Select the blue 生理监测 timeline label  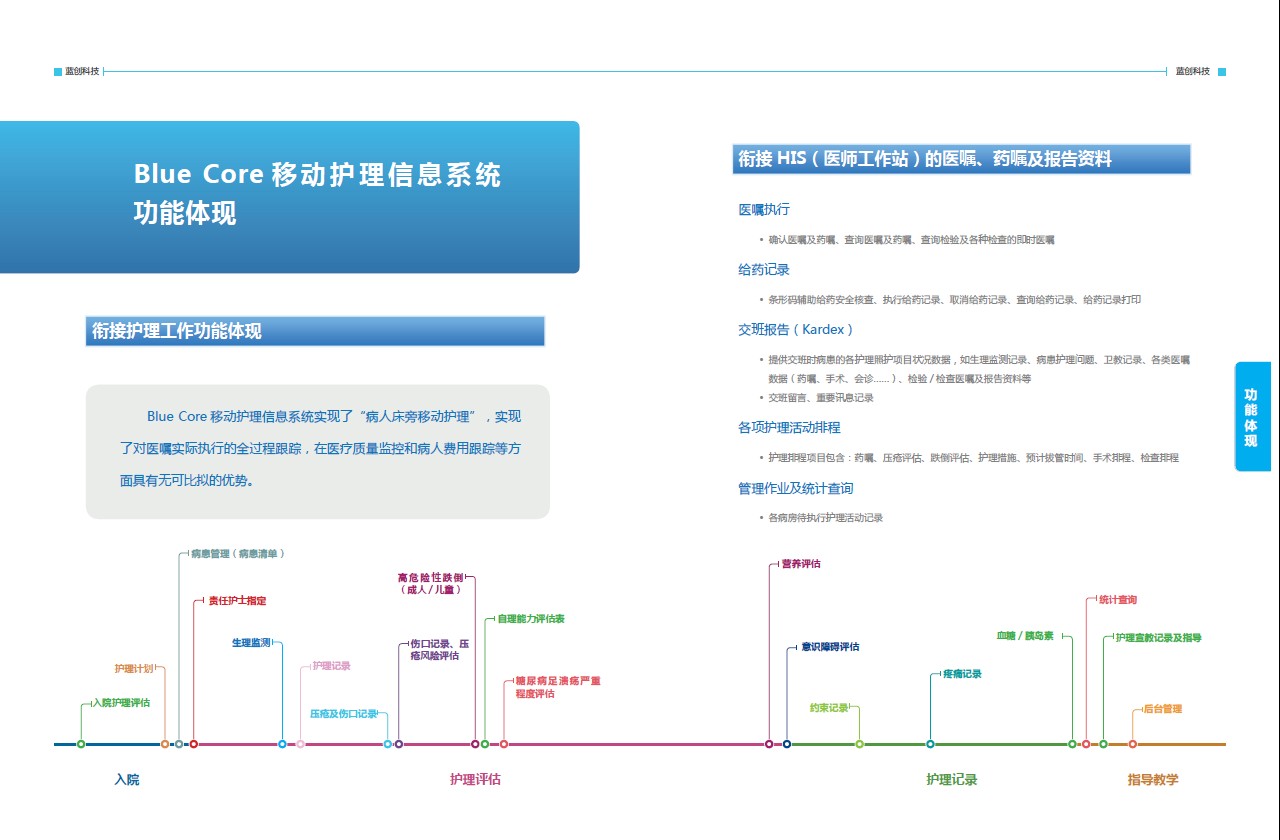coord(251,643)
